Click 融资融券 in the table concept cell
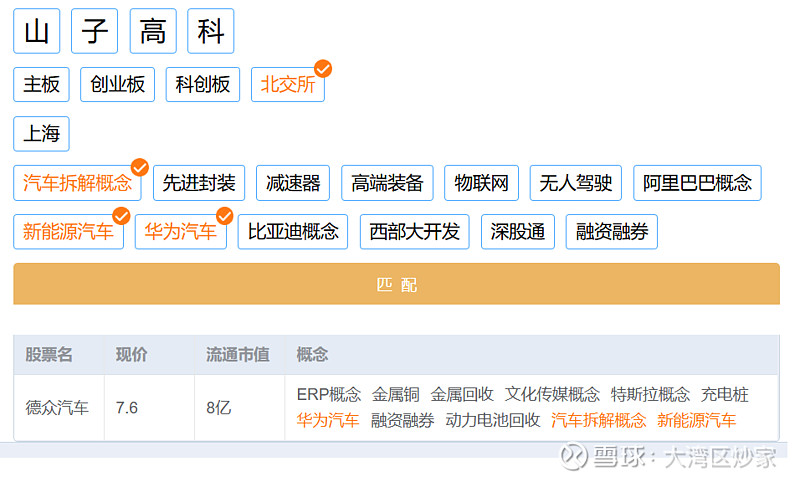 click(403, 421)
